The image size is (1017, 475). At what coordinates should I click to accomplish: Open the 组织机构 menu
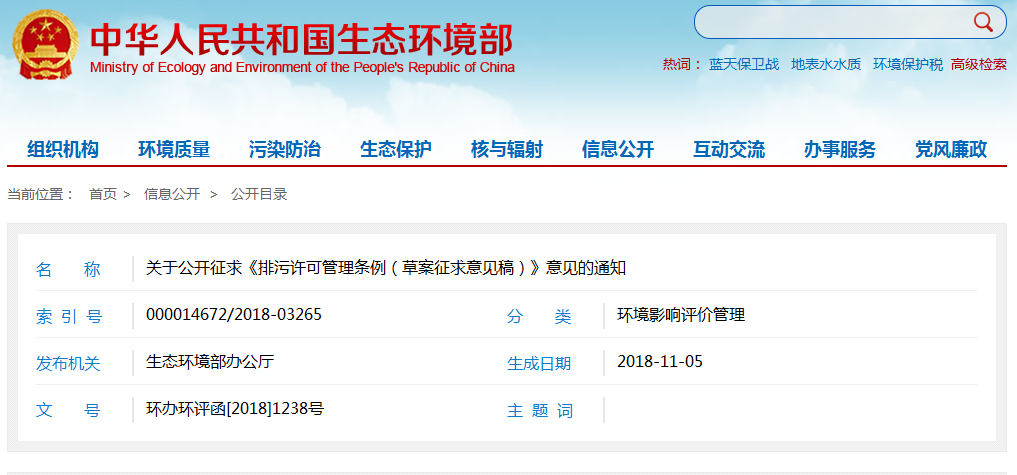[63, 150]
